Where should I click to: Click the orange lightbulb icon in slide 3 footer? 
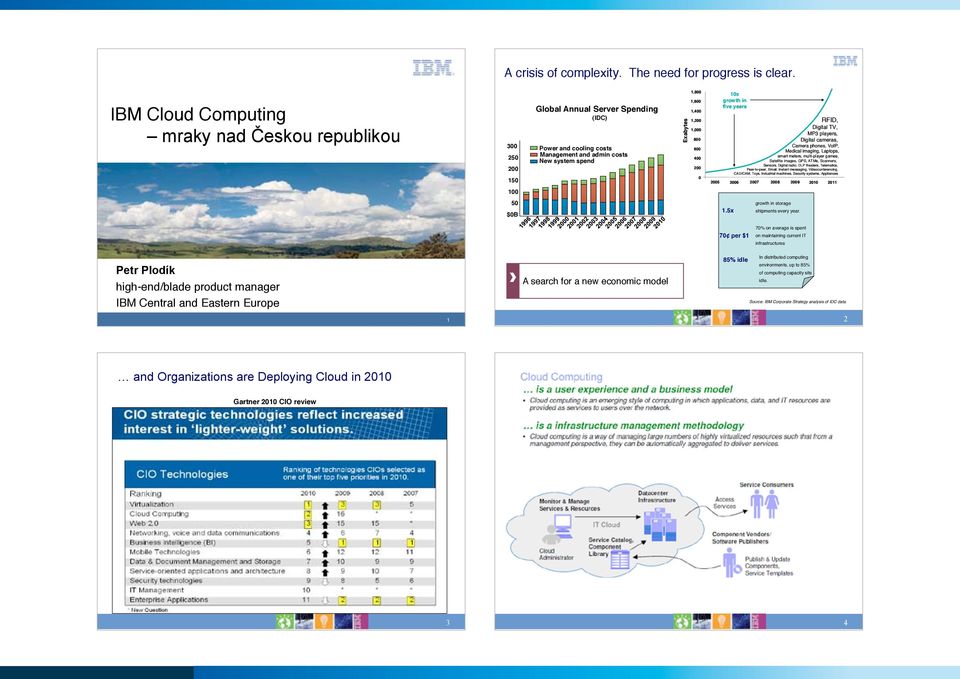pyautogui.click(x=323, y=621)
